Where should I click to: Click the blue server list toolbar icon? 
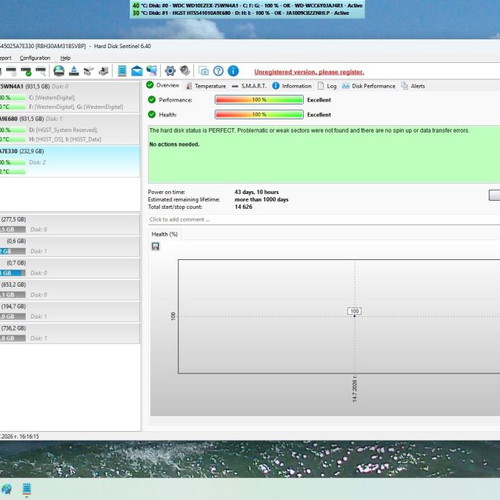coord(122,71)
